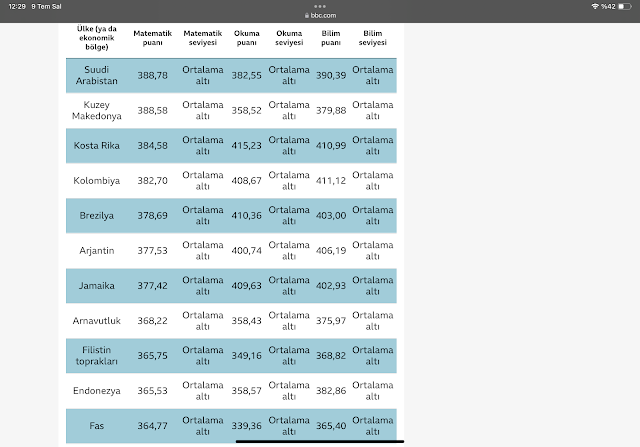Tap the bbc.com address text
Screen dimensions: 640x447
coord(324,17)
